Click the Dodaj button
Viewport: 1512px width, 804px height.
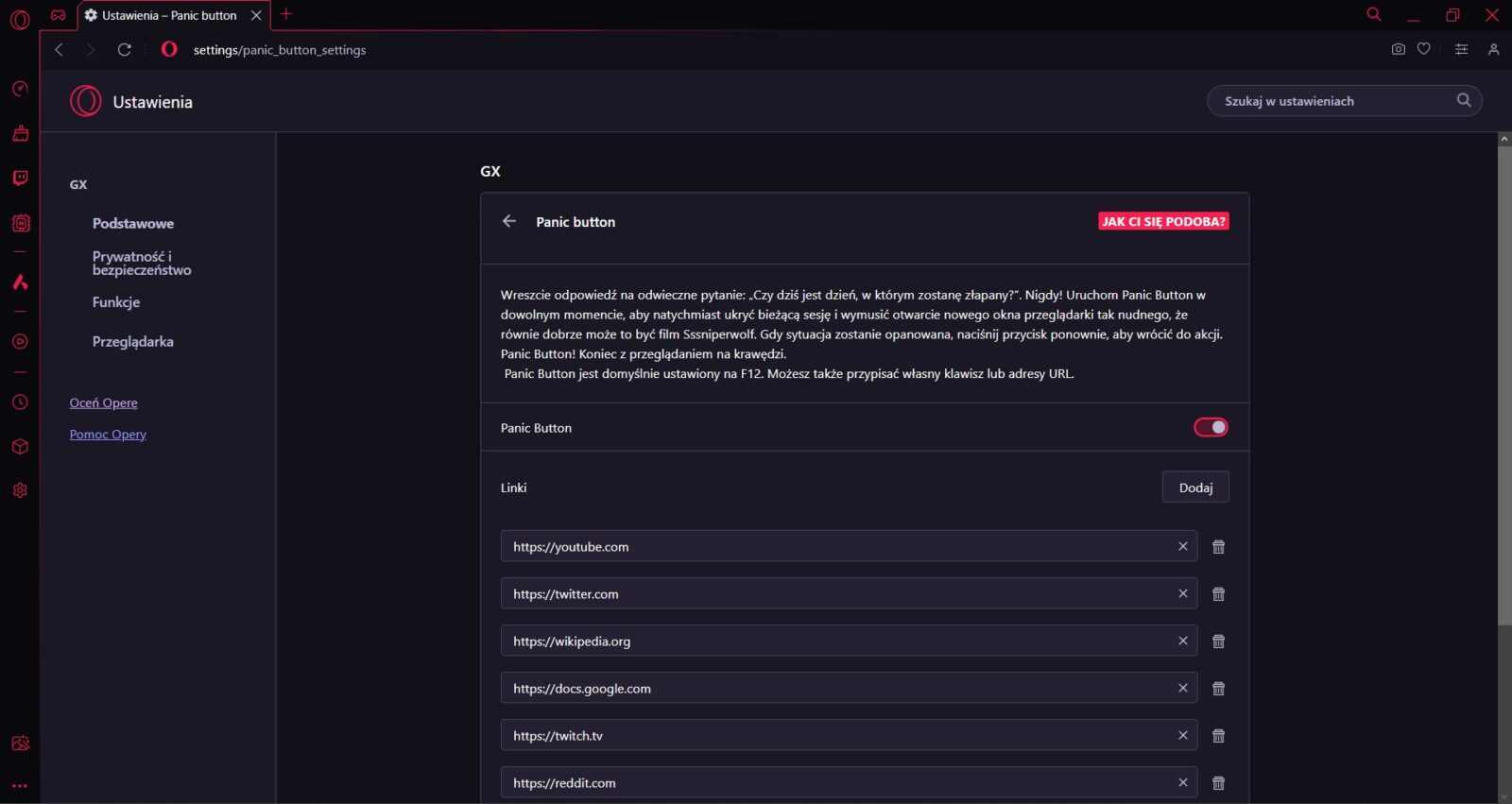(1194, 488)
